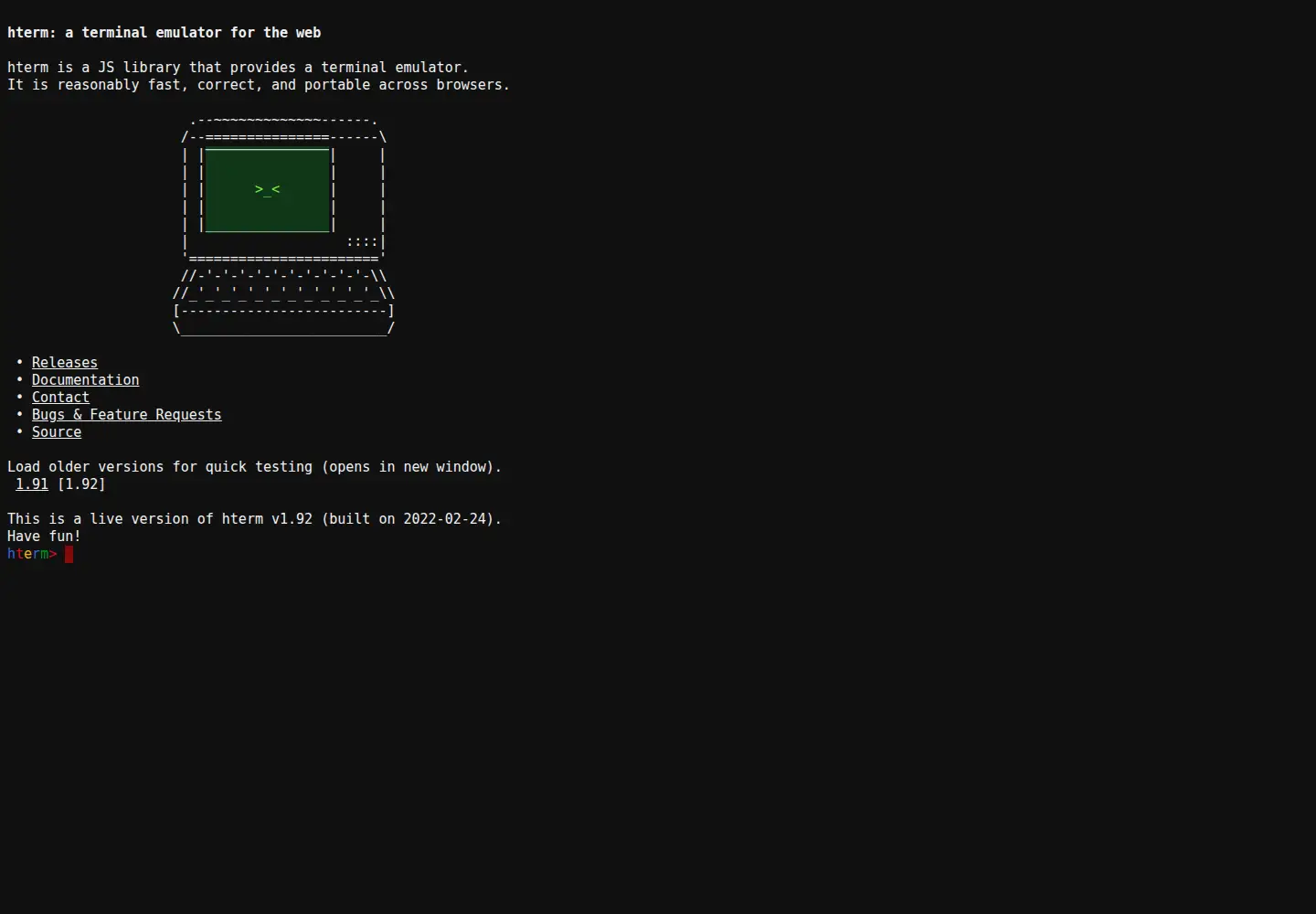Open Bugs & Feature Requests link
This screenshot has width=1316, height=914.
(x=127, y=415)
